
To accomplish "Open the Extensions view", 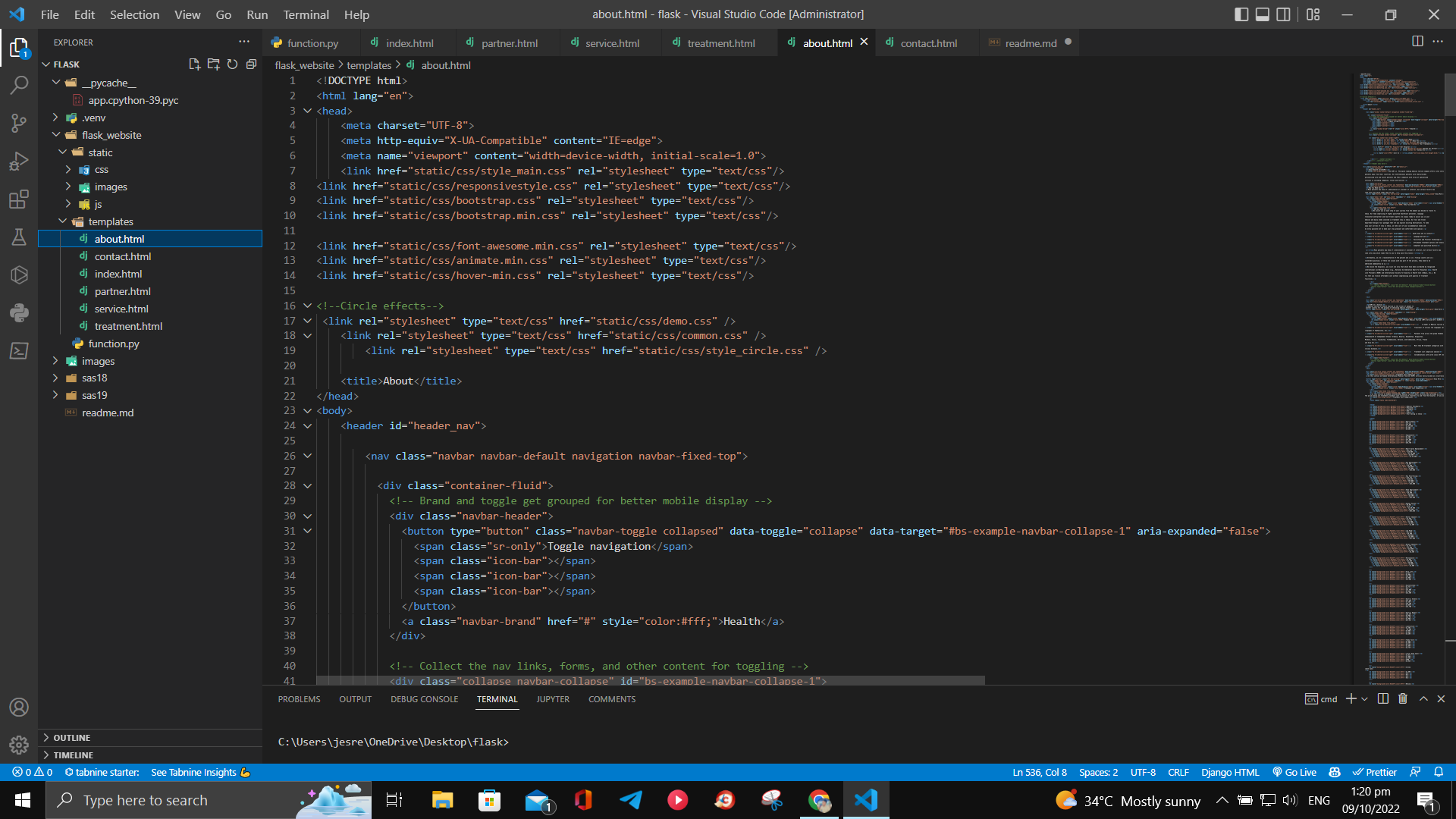I will [19, 199].
